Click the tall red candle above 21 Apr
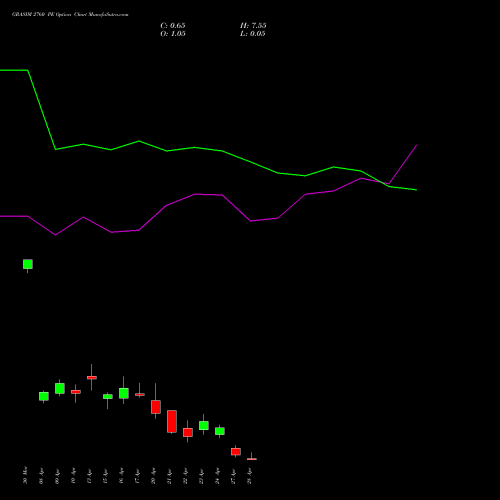The image size is (500, 500). coord(172,421)
